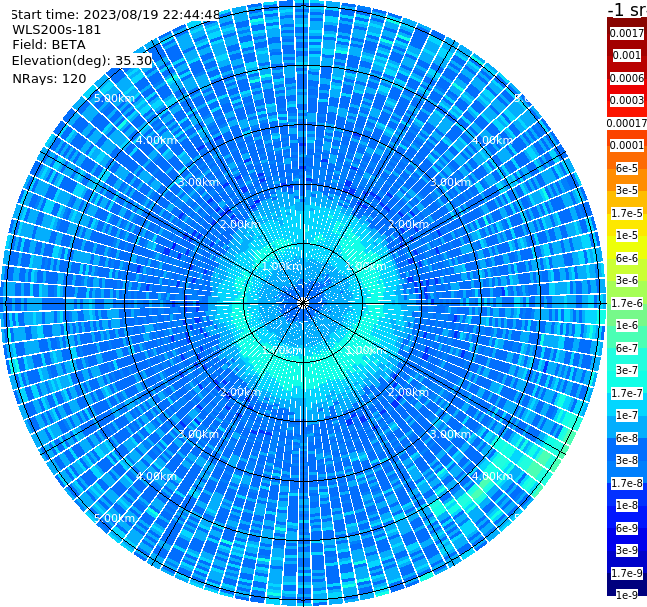Select the 1e-9 colorbar minimum label
Viewport: 647px width, 607px height.
627,595
